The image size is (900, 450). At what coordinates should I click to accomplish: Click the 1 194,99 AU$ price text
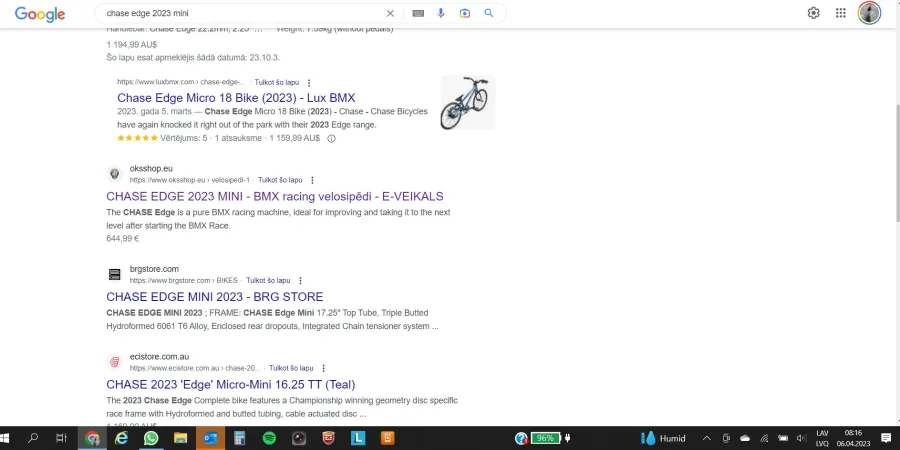[x=131, y=44]
